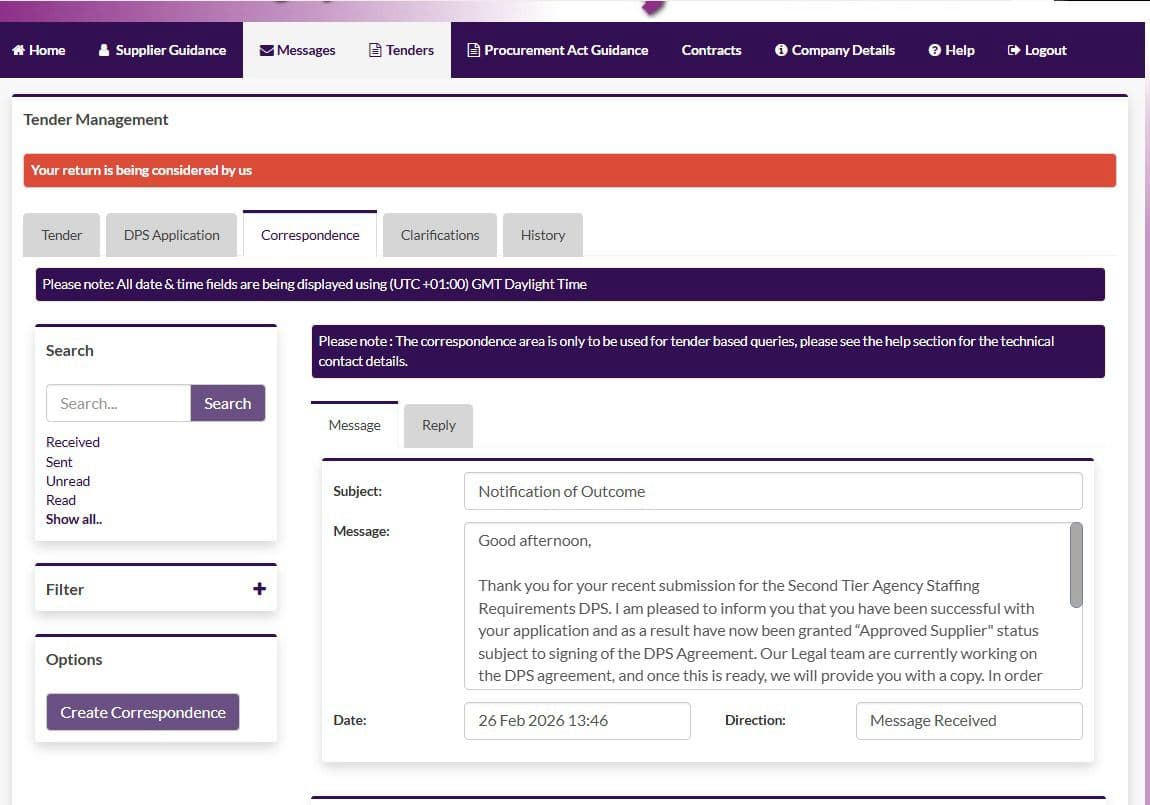1150x805 pixels.
Task: Click the Options panel heading
Action: (74, 659)
